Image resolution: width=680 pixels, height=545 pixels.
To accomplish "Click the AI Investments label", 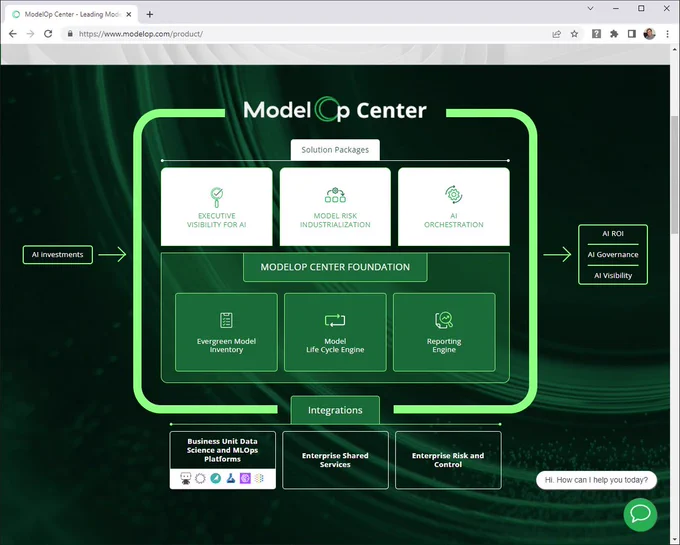I will click(58, 255).
